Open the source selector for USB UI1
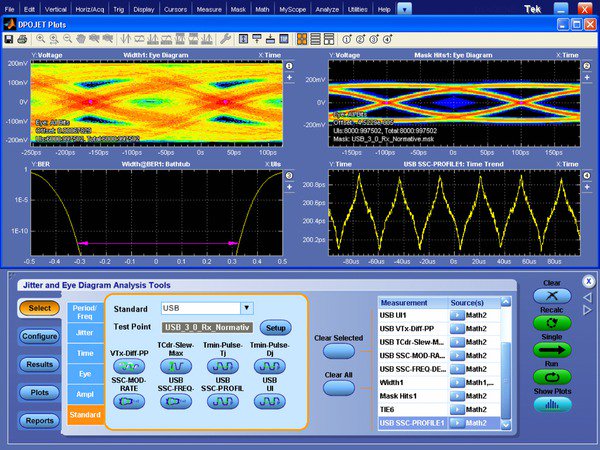The height and width of the screenshot is (450, 600). pos(456,316)
